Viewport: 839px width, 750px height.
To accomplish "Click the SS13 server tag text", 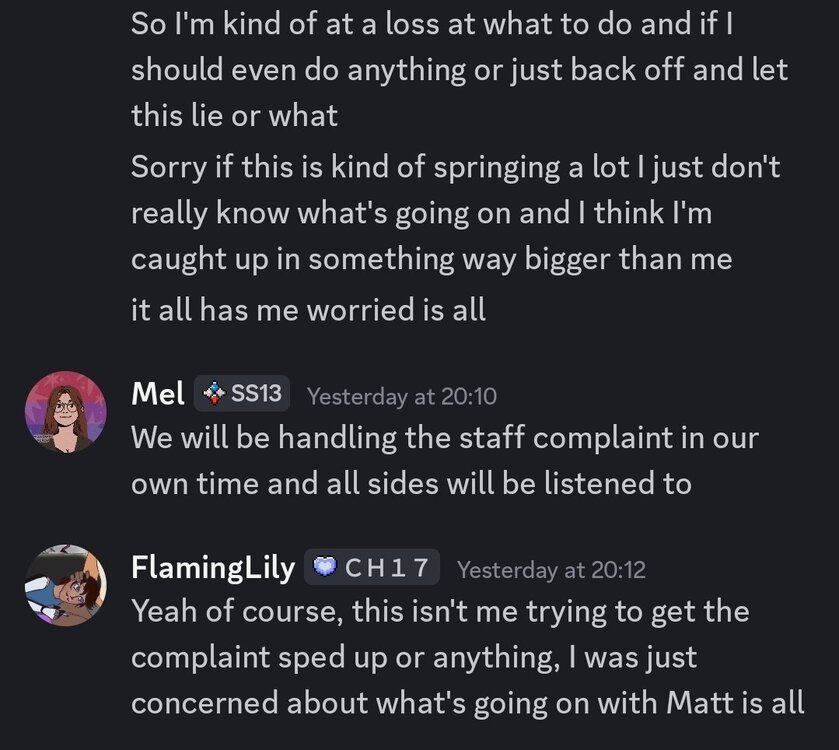I will pos(256,394).
